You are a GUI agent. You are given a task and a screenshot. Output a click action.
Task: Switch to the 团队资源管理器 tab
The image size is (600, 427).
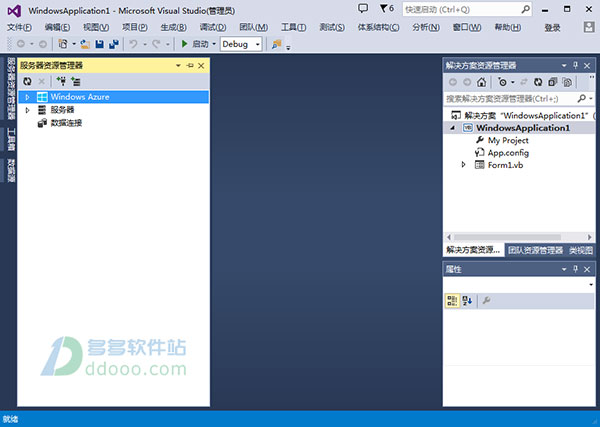tap(535, 250)
